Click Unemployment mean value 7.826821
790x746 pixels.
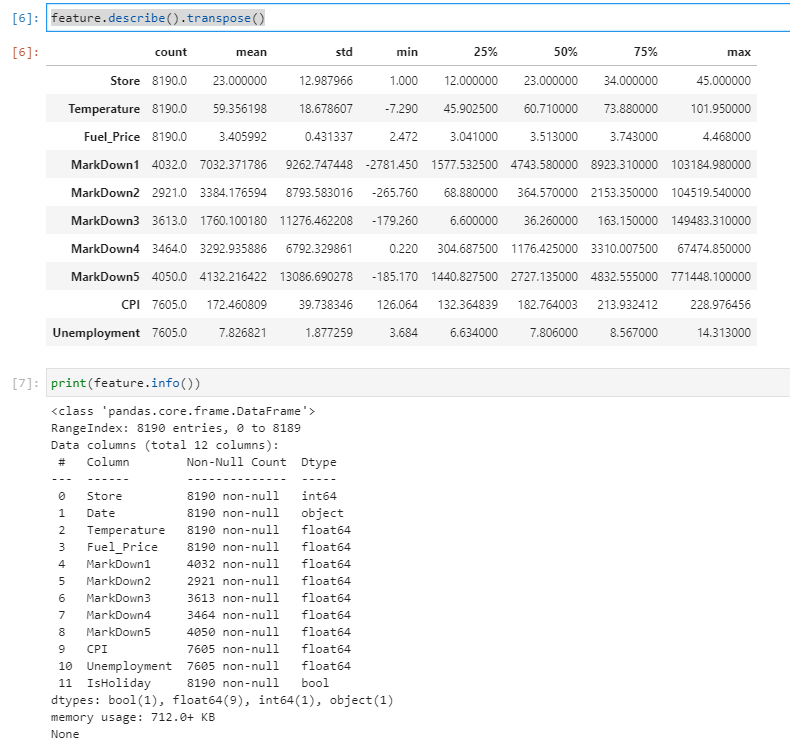tap(242, 333)
